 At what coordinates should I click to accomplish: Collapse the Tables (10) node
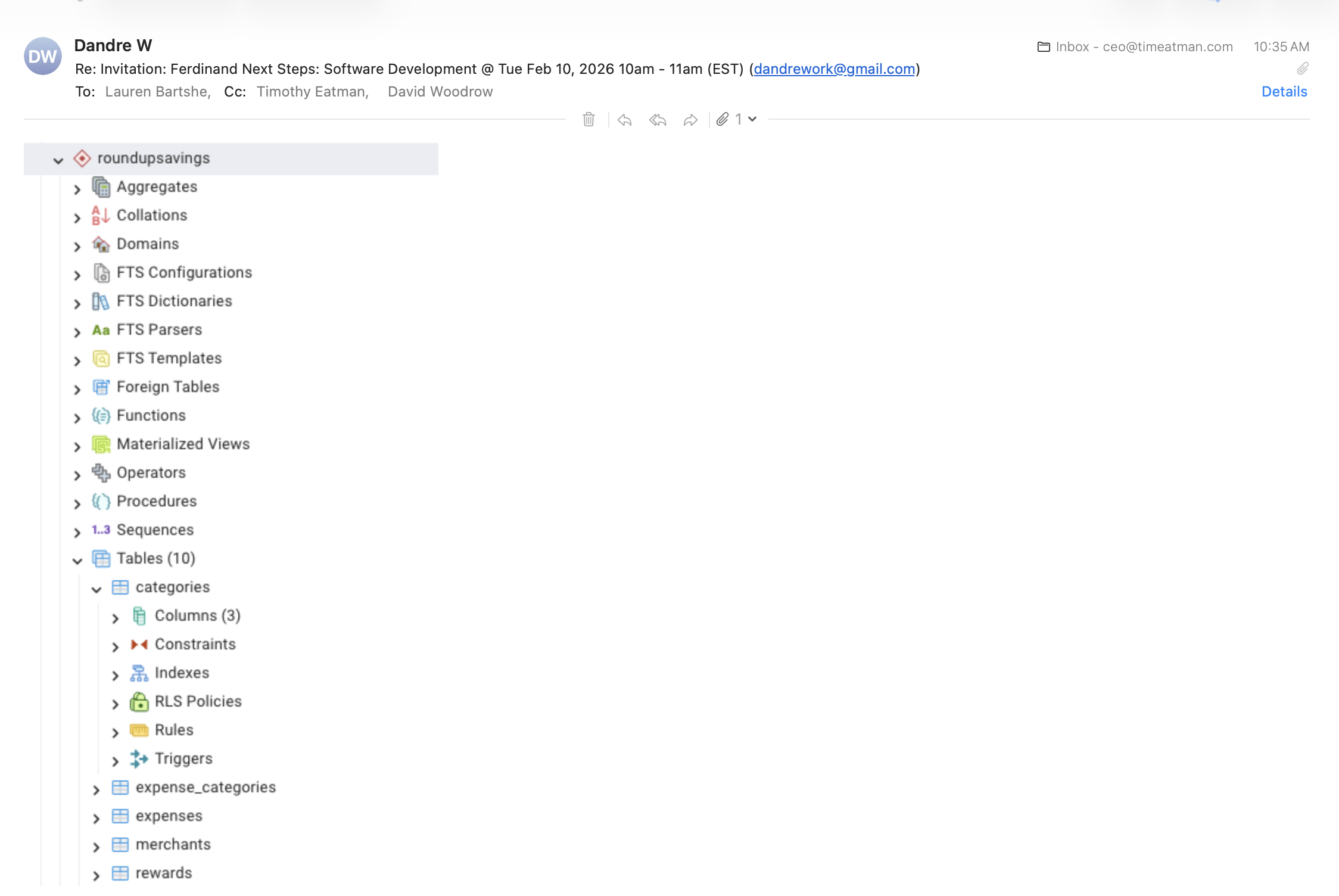(77, 560)
